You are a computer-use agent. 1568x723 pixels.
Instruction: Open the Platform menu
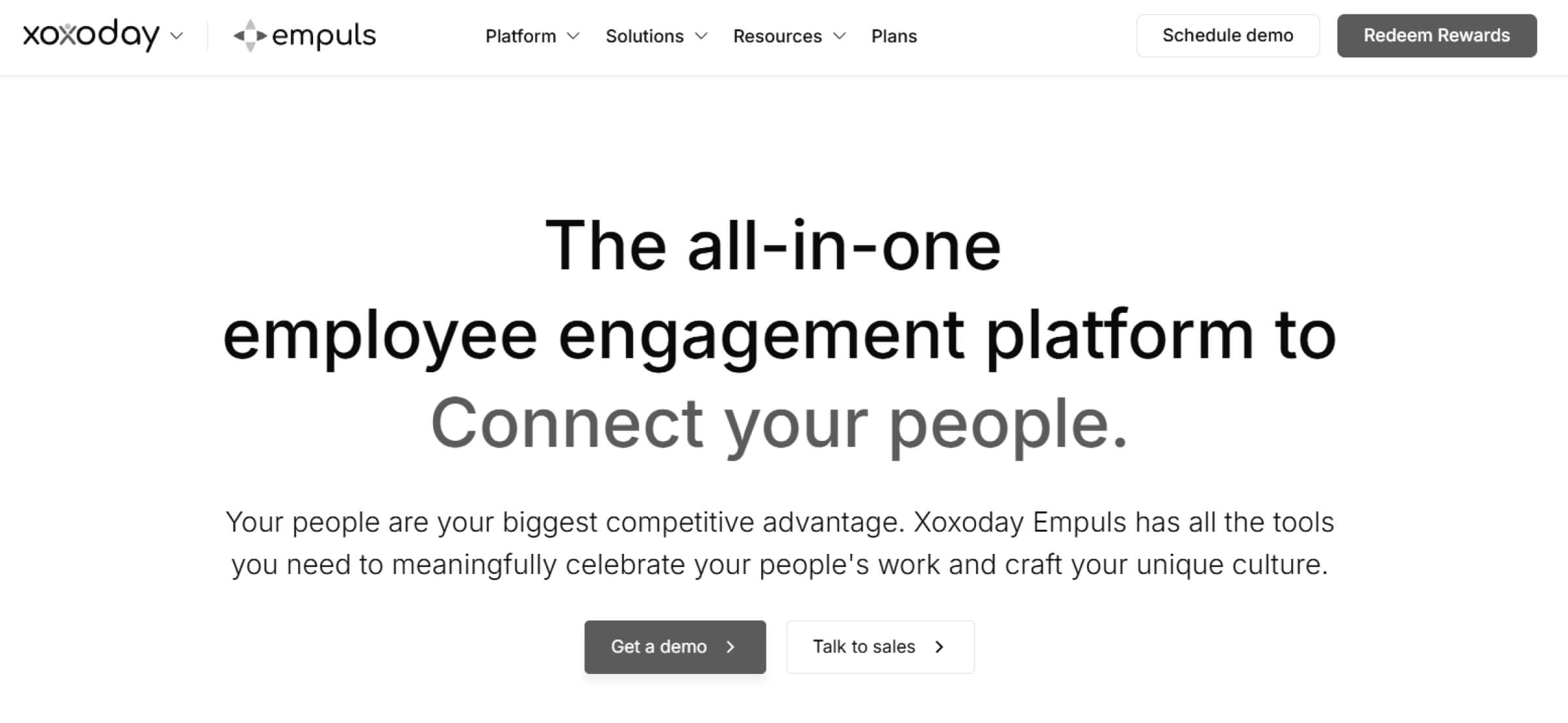click(521, 36)
